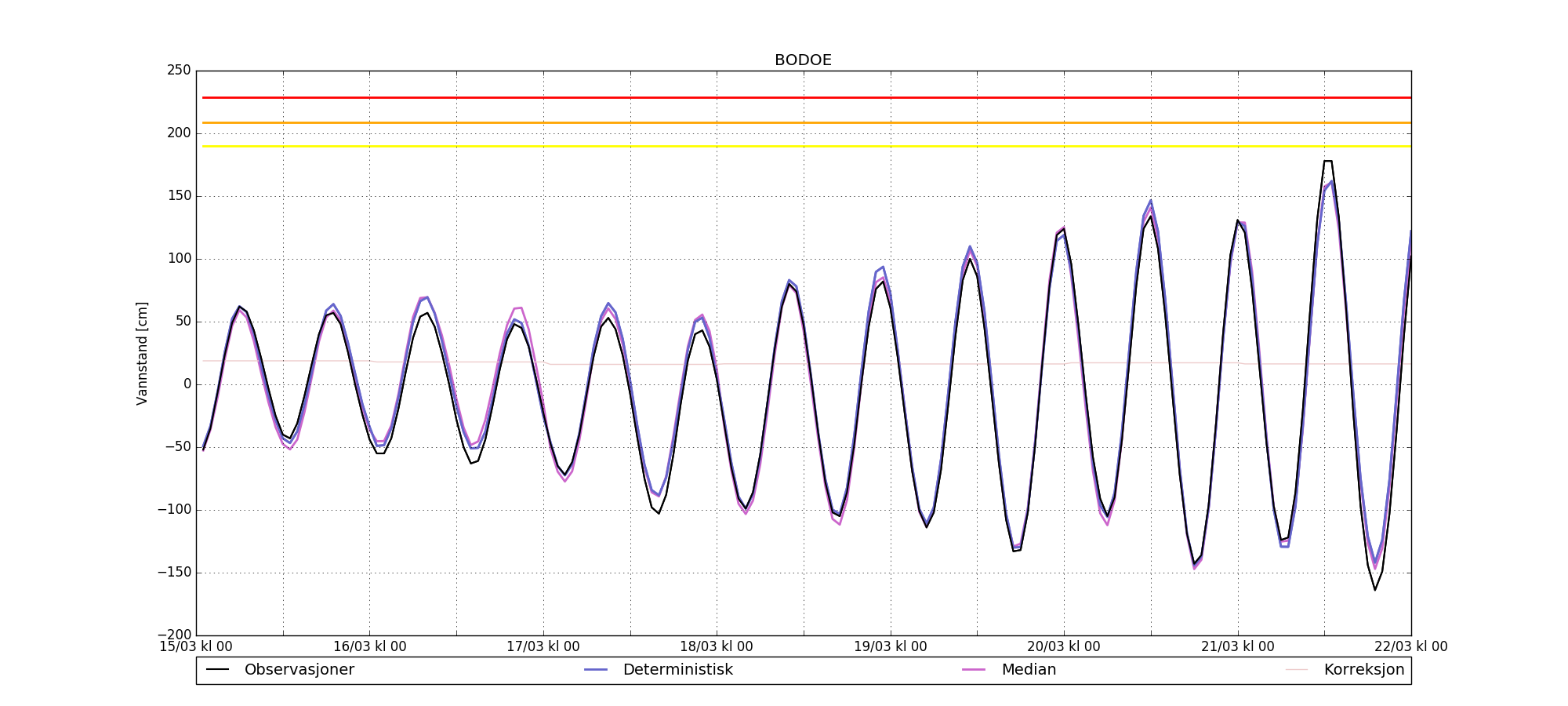Click the 0 y-axis tick label

(187, 384)
